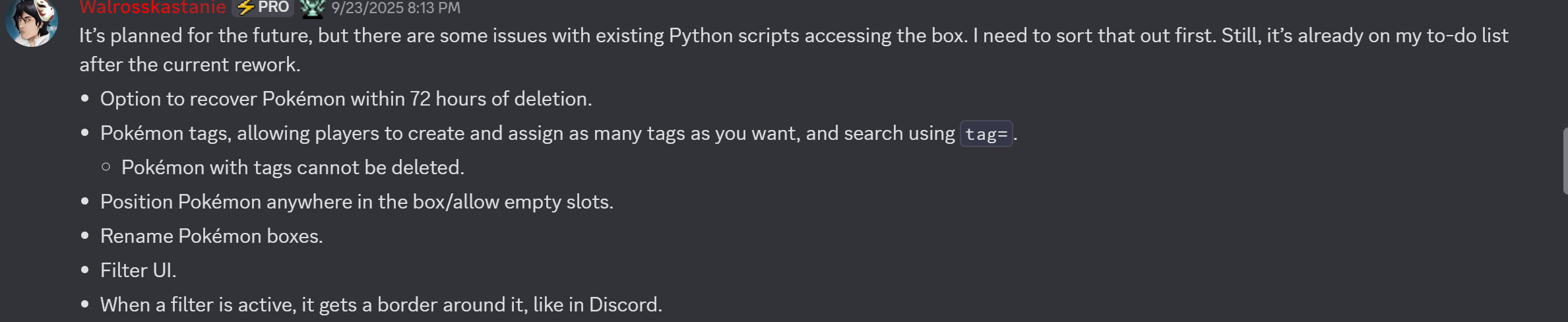Click the bullet before 'Position Pokémon anywhere'
Image resolution: width=1568 pixels, height=322 pixels.
click(x=85, y=202)
